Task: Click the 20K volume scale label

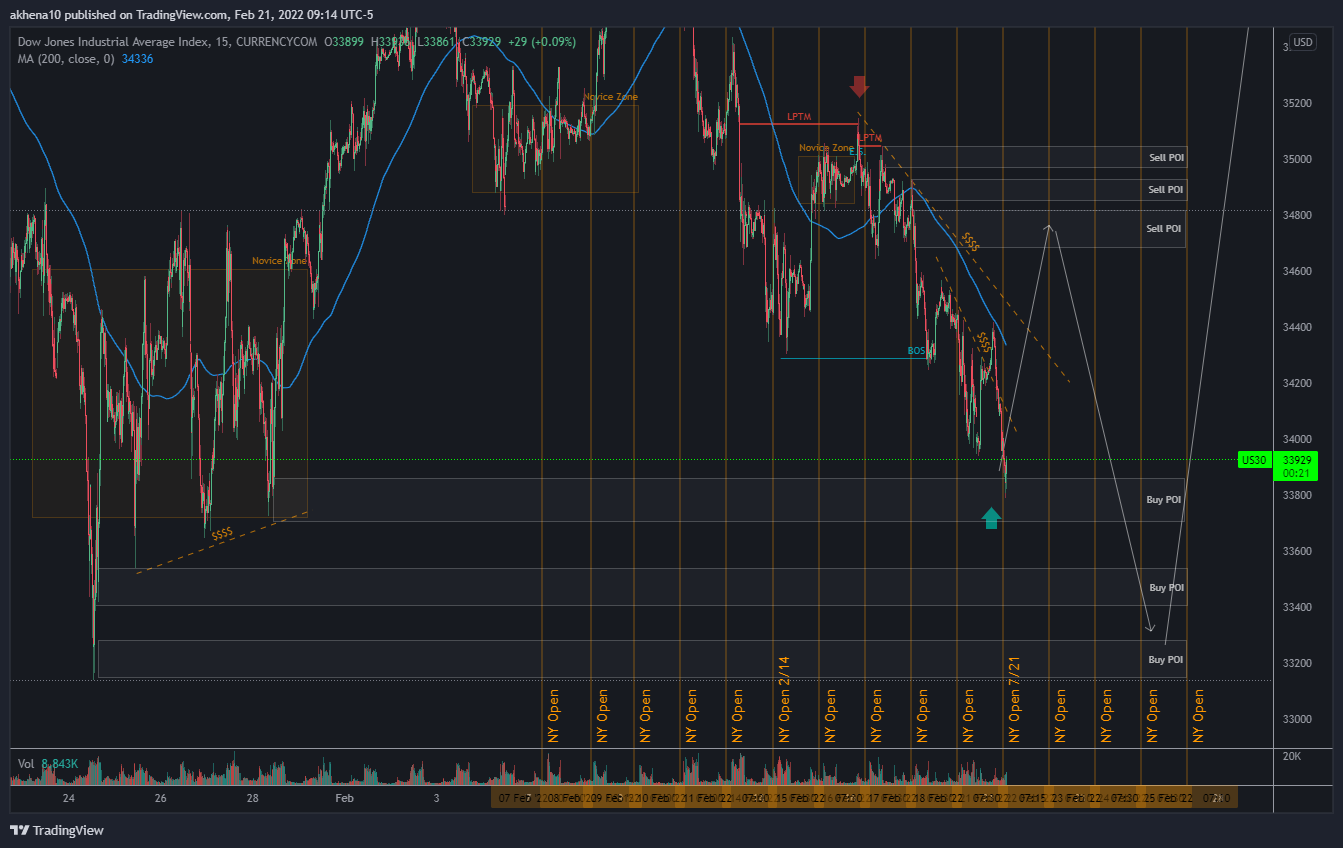Action: (1292, 756)
